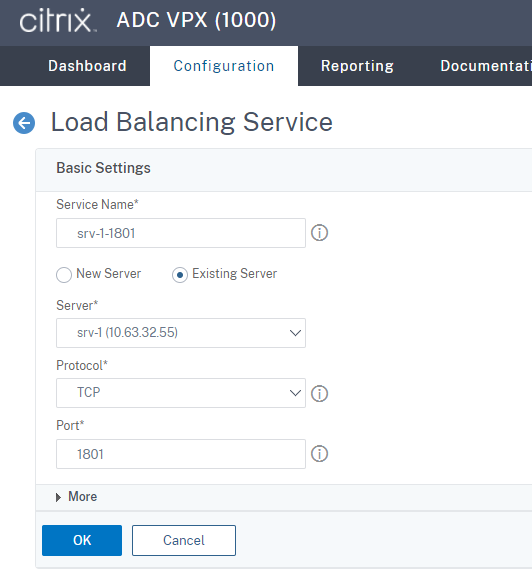
Task: Click the ADC VPX (1000) product title
Action: click(196, 20)
